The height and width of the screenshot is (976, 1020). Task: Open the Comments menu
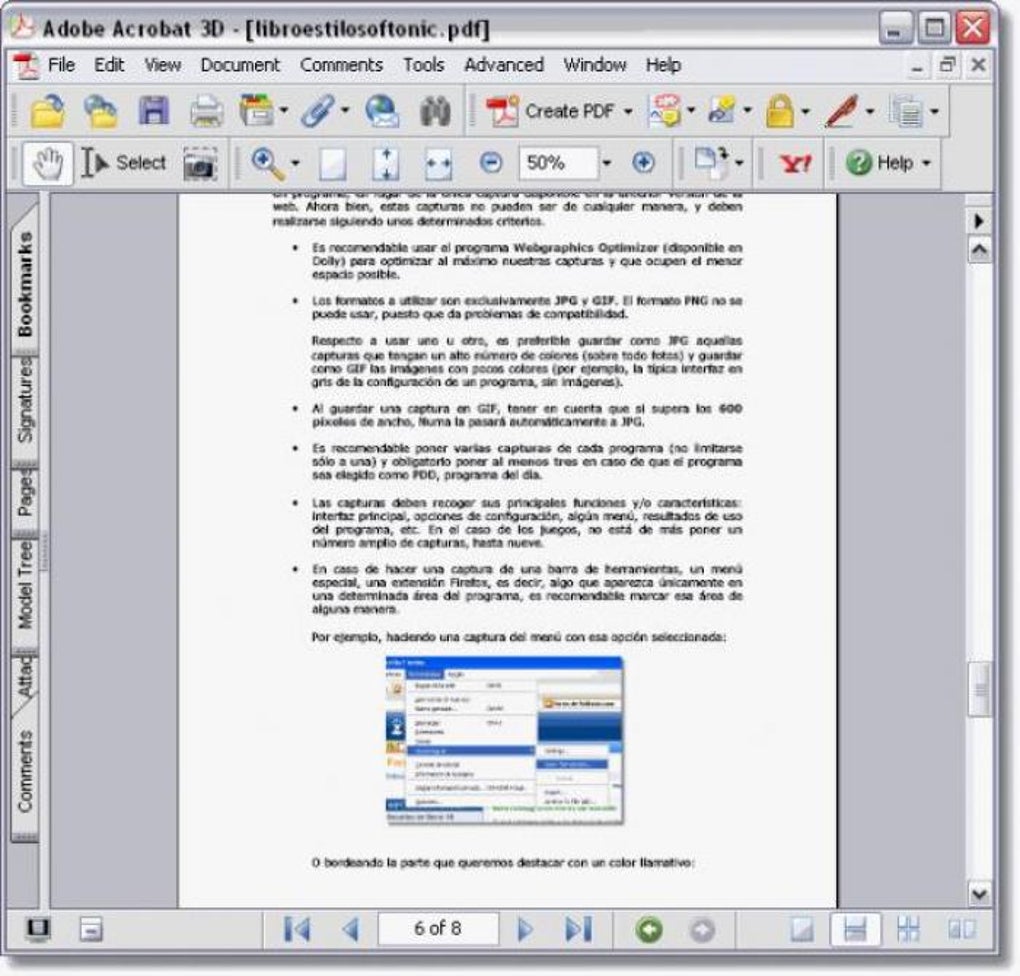coord(342,65)
